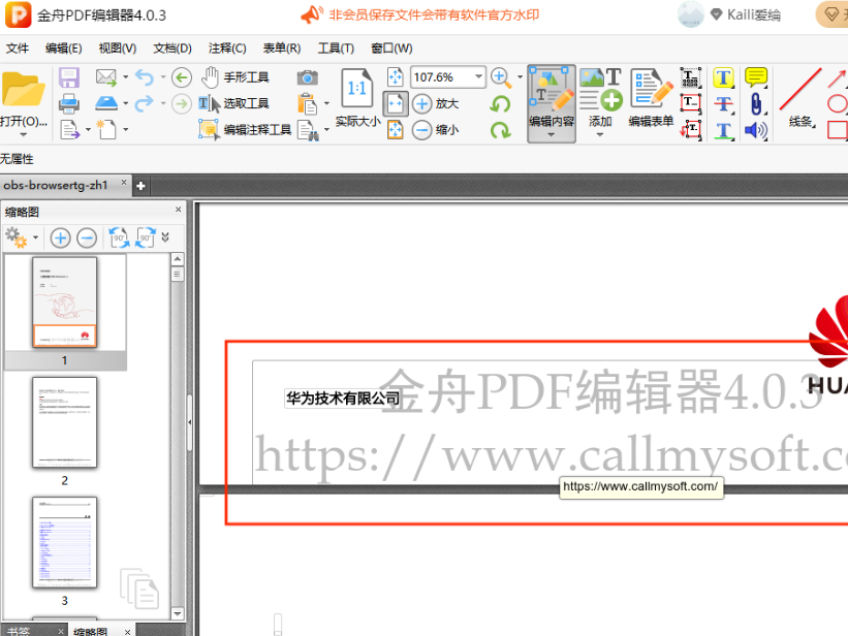Select the 编辑注释工具 tool
The height and width of the screenshot is (636, 848).
click(x=245, y=129)
